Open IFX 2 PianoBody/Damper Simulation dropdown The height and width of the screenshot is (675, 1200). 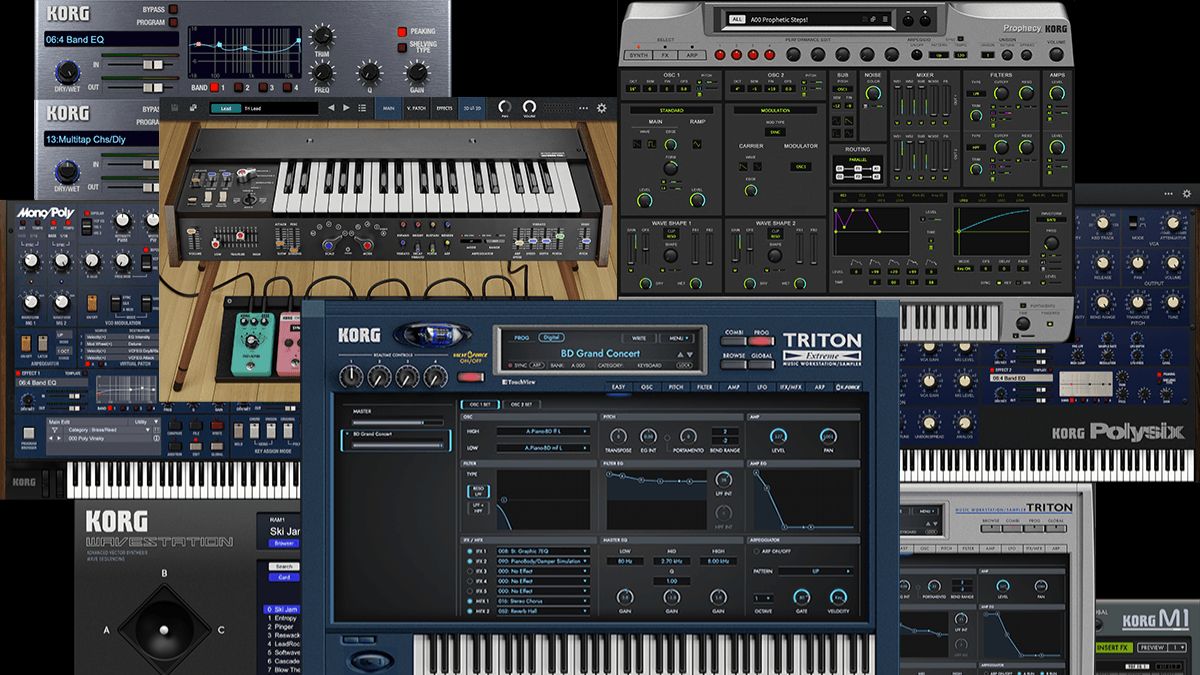coord(543,561)
